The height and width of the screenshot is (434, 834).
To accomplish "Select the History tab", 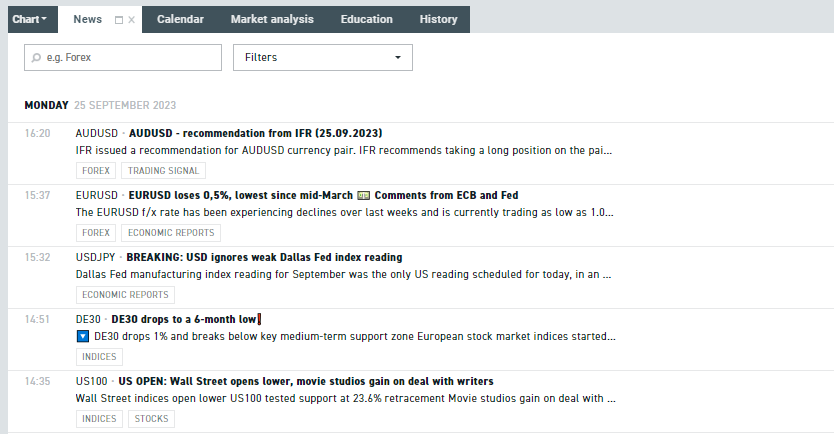I will (x=438, y=19).
